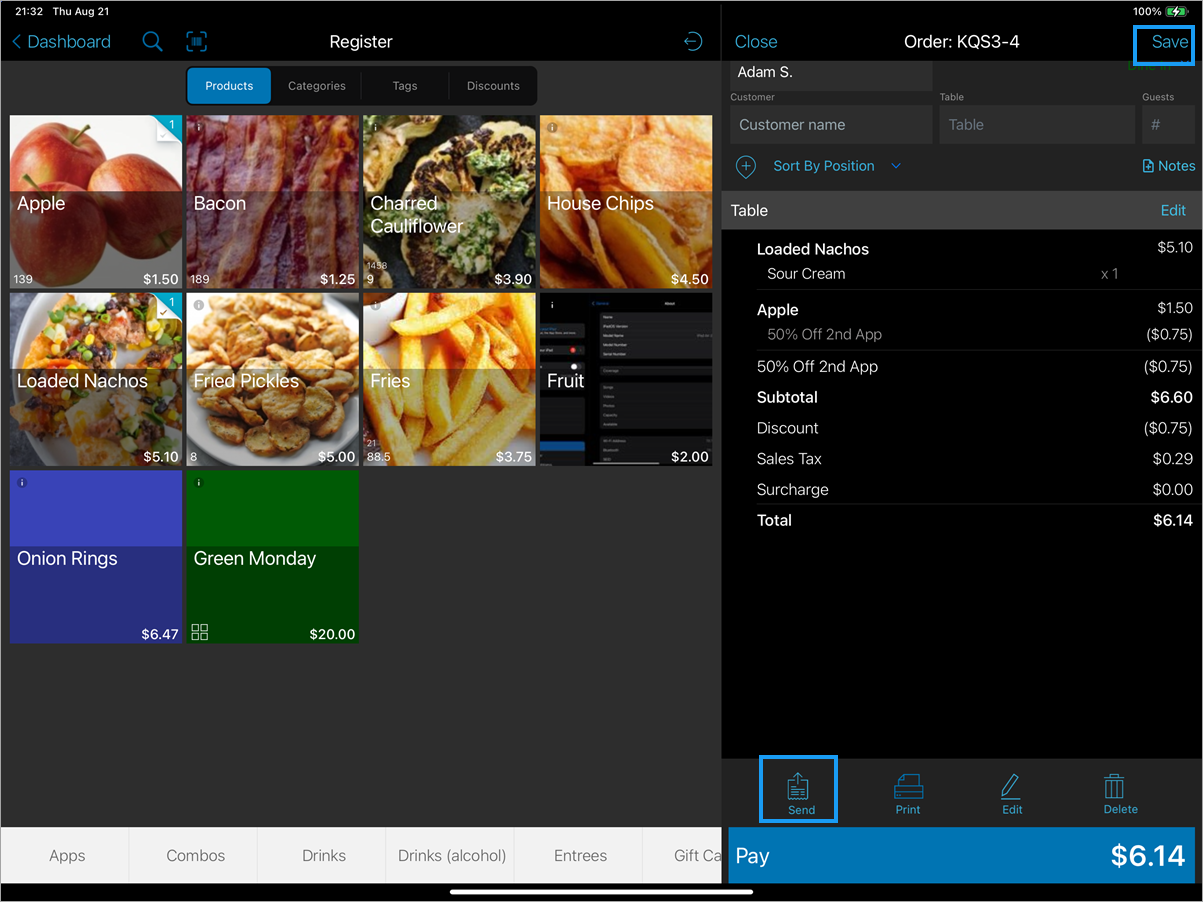Viewport: 1203px width, 902px height.
Task: Click the info icon on Fries tile
Action: [376, 304]
